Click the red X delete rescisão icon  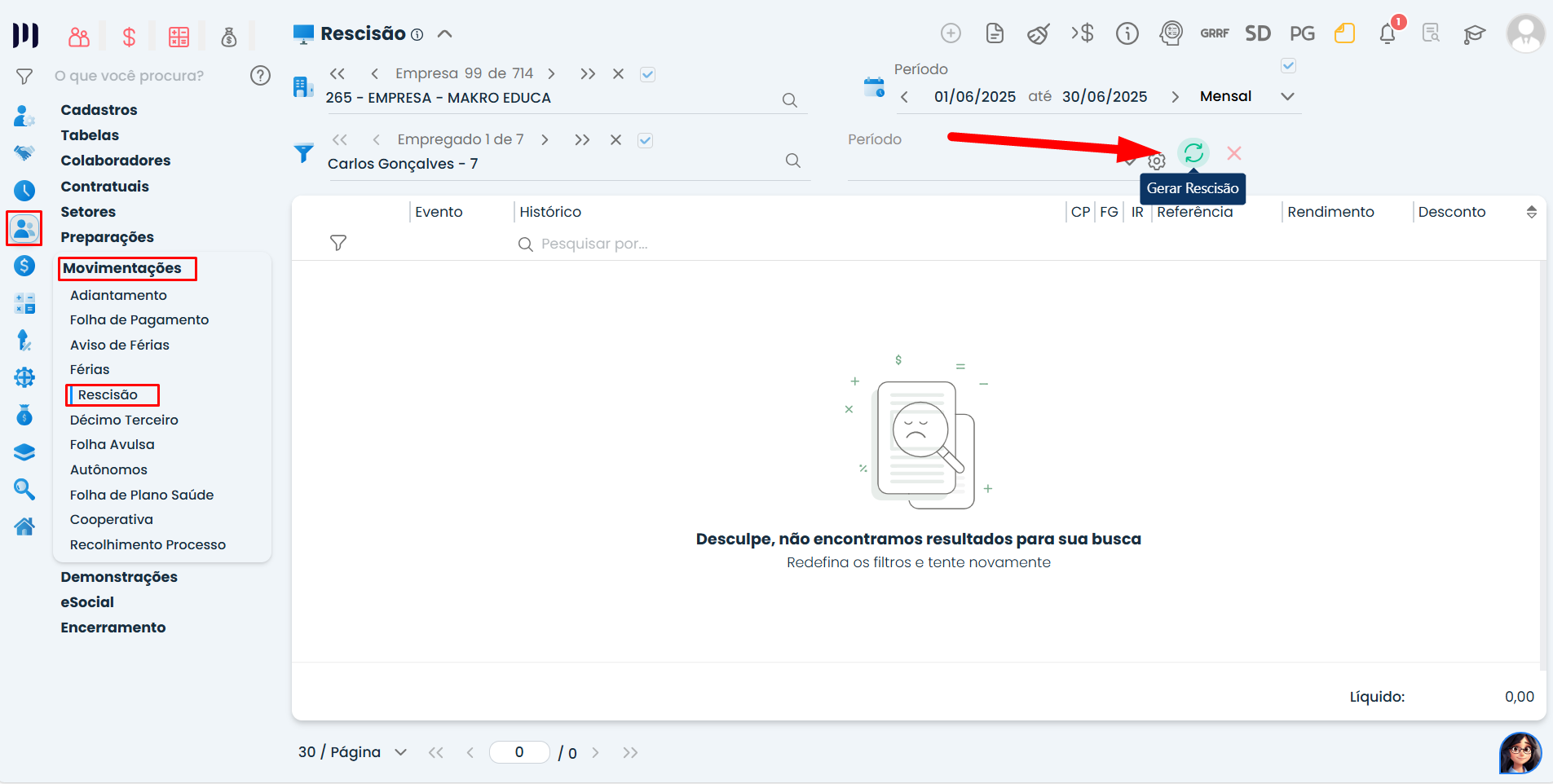coord(1234,153)
